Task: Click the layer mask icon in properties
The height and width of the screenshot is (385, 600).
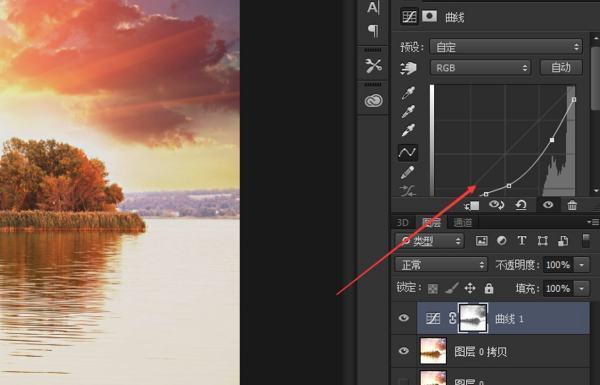Action: [429, 16]
